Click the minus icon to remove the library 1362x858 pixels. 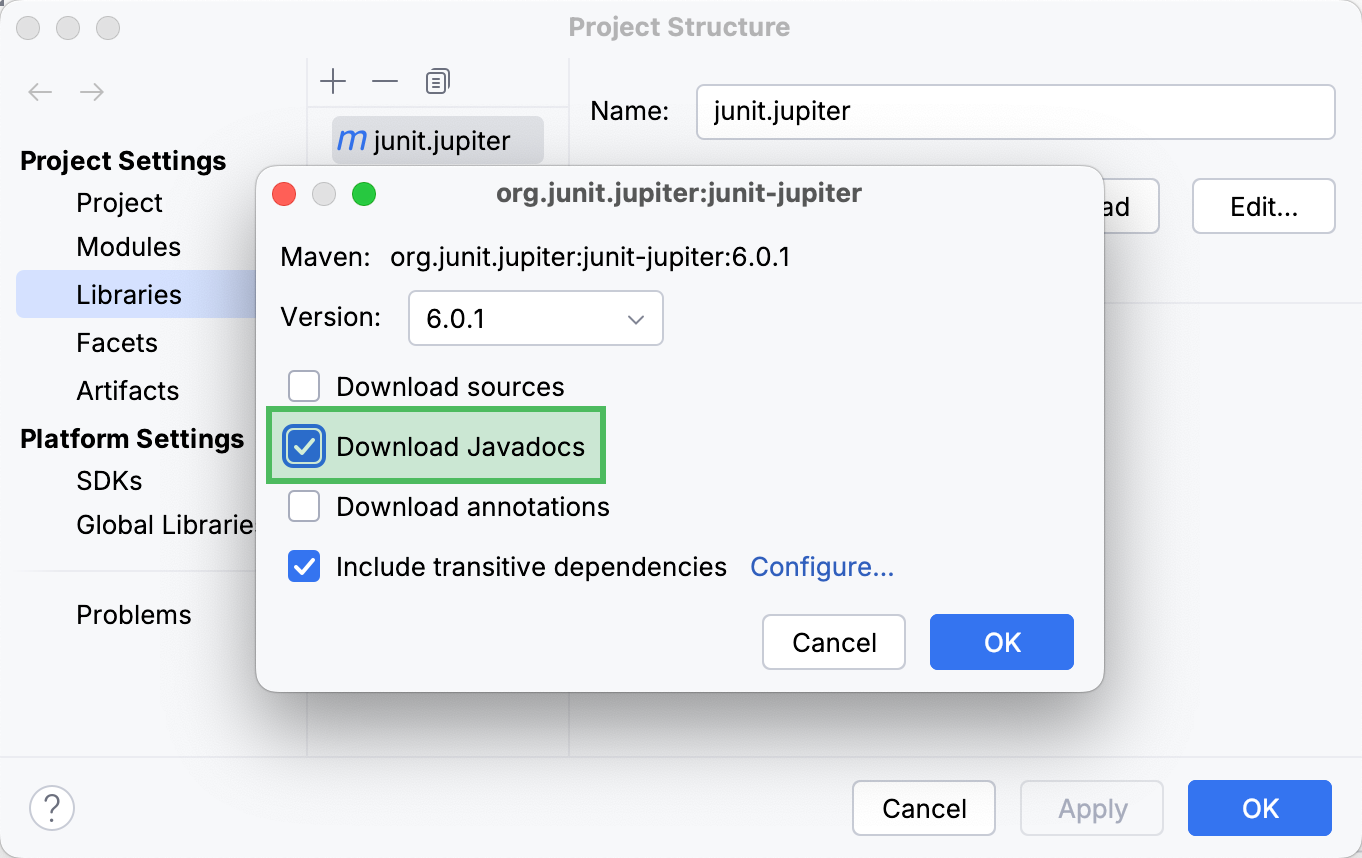click(x=384, y=81)
